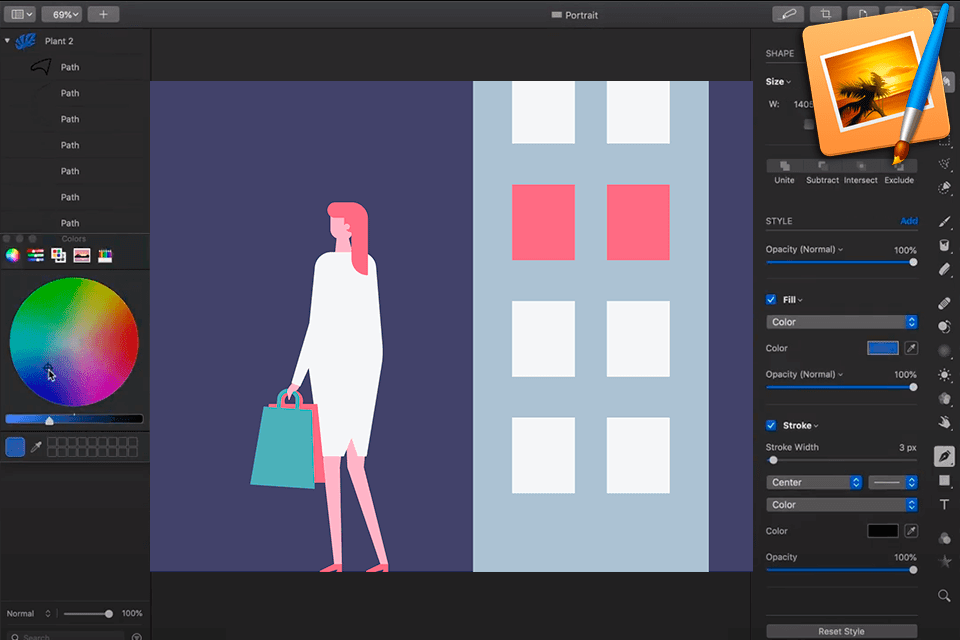Select the Path layer with outline thumbnail
Screen dimensions: 960x640
click(x=75, y=67)
